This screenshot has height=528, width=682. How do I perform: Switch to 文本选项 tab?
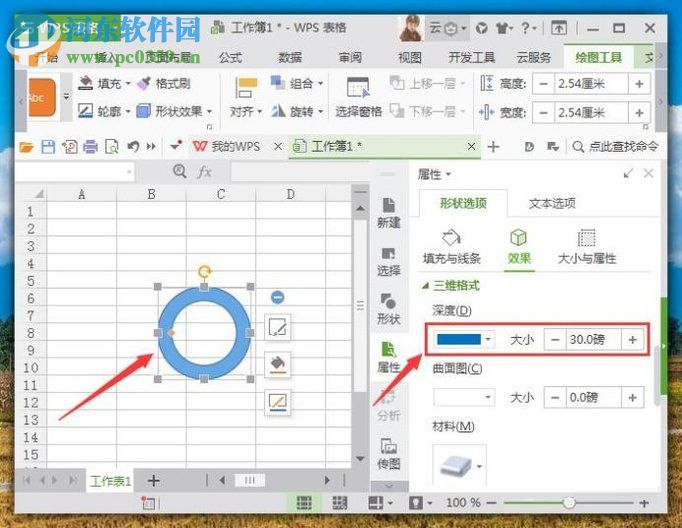pyautogui.click(x=552, y=203)
